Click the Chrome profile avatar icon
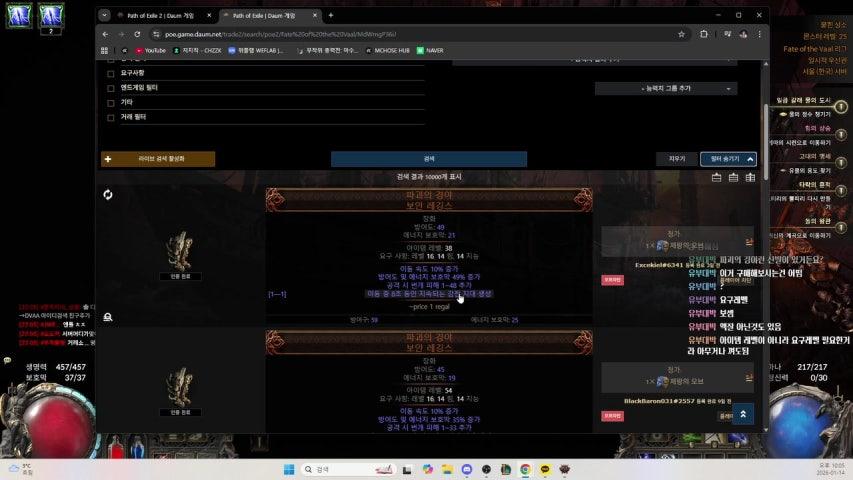The image size is (853, 480). [743, 34]
